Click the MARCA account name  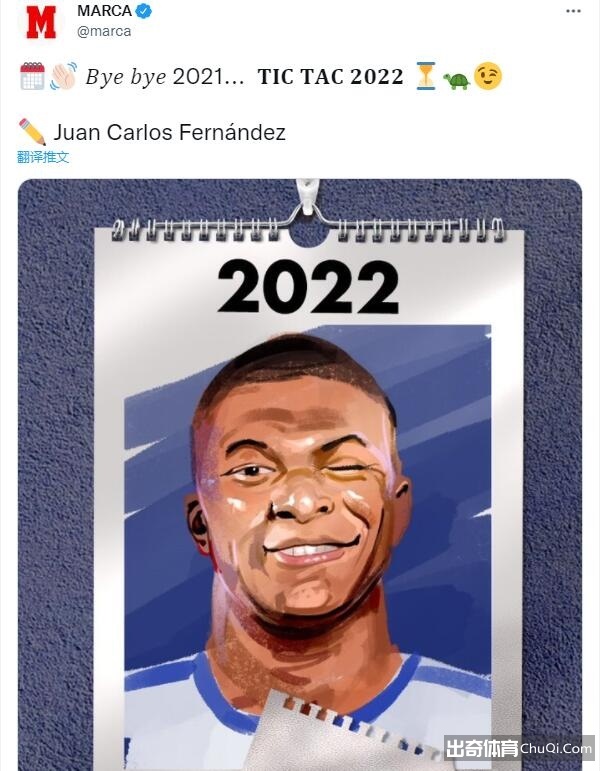(x=104, y=11)
